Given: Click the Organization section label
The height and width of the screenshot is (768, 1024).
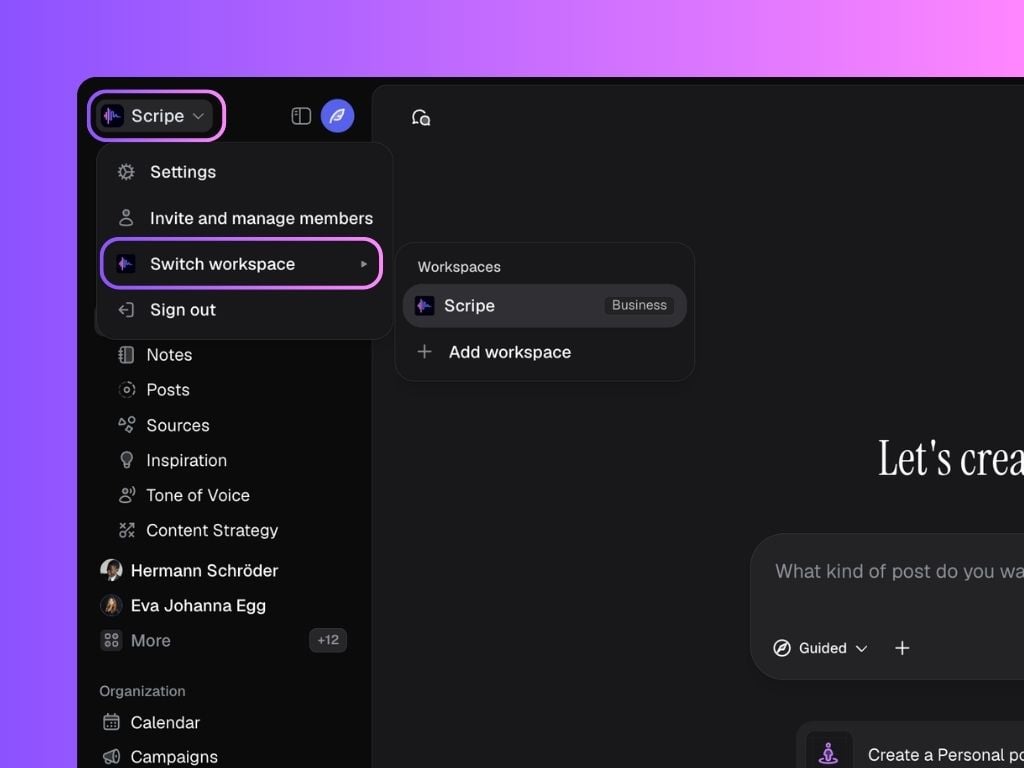Looking at the screenshot, I should point(142,691).
